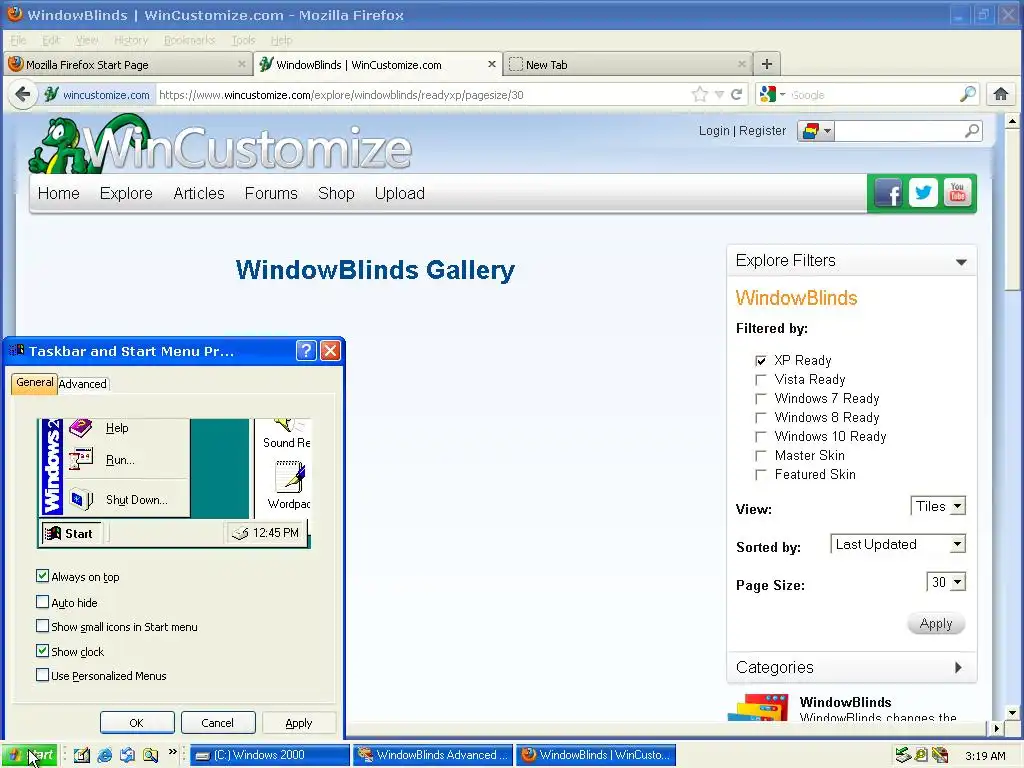Open the Sorted by Last Updated dropdown
Screen dimensions: 1024x768
click(x=897, y=544)
